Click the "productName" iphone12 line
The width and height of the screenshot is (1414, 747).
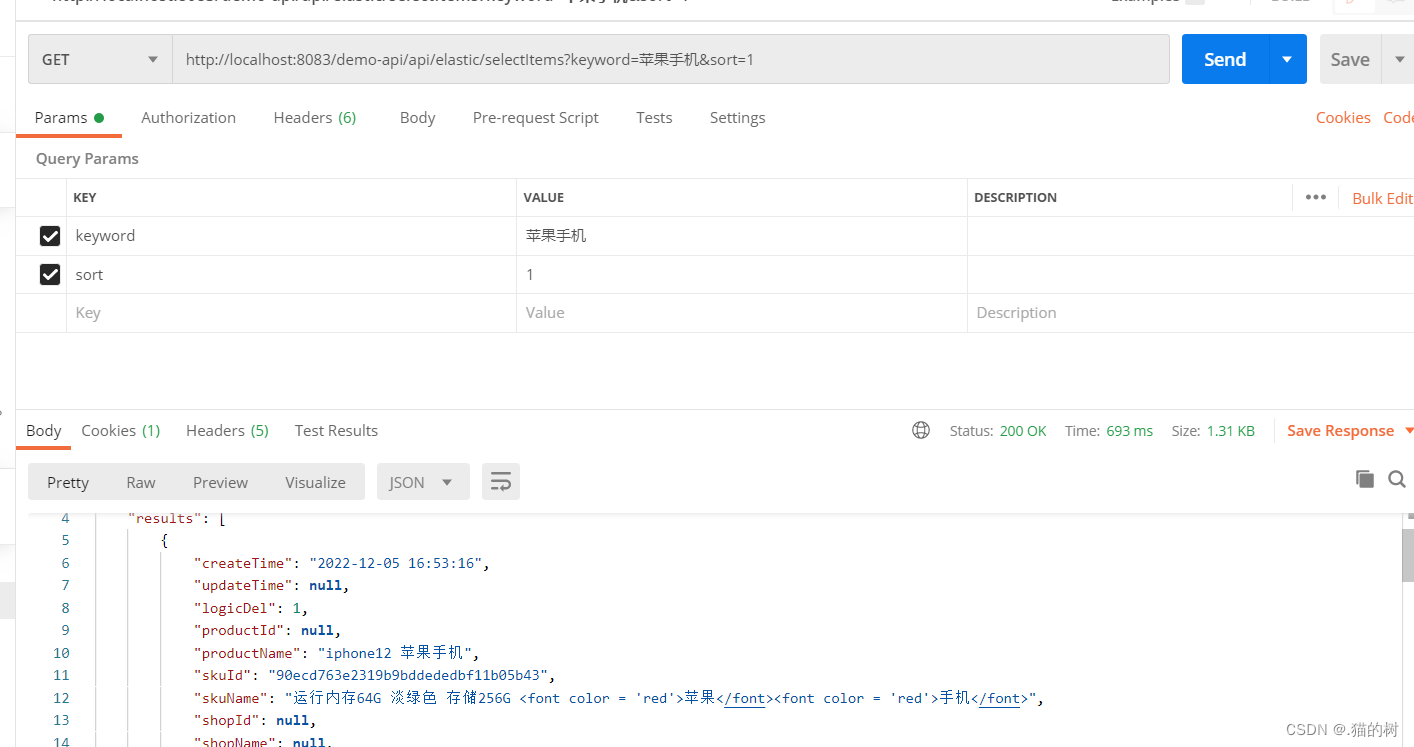pyautogui.click(x=337, y=653)
